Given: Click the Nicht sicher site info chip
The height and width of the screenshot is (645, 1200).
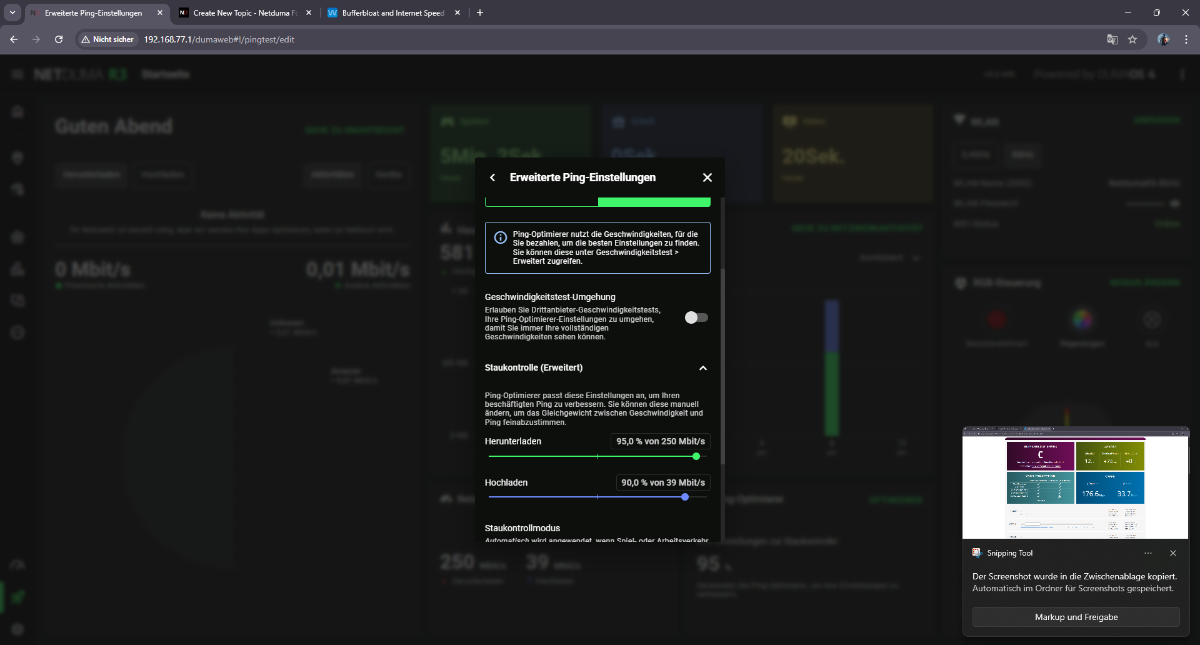Looking at the screenshot, I should pyautogui.click(x=107, y=39).
